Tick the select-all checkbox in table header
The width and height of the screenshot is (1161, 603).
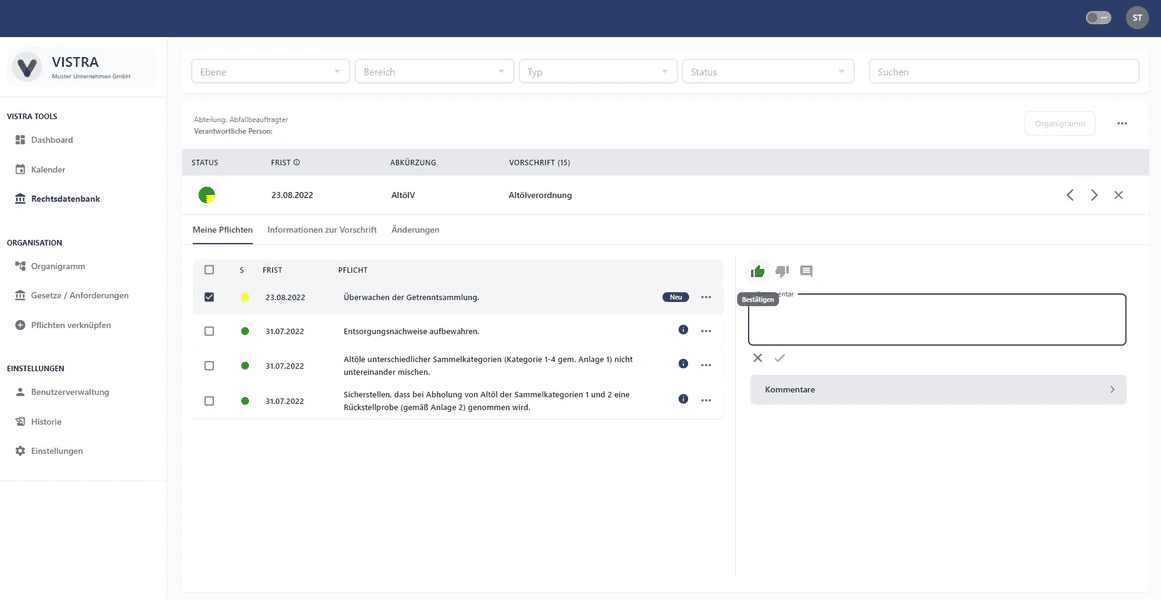tap(209, 270)
